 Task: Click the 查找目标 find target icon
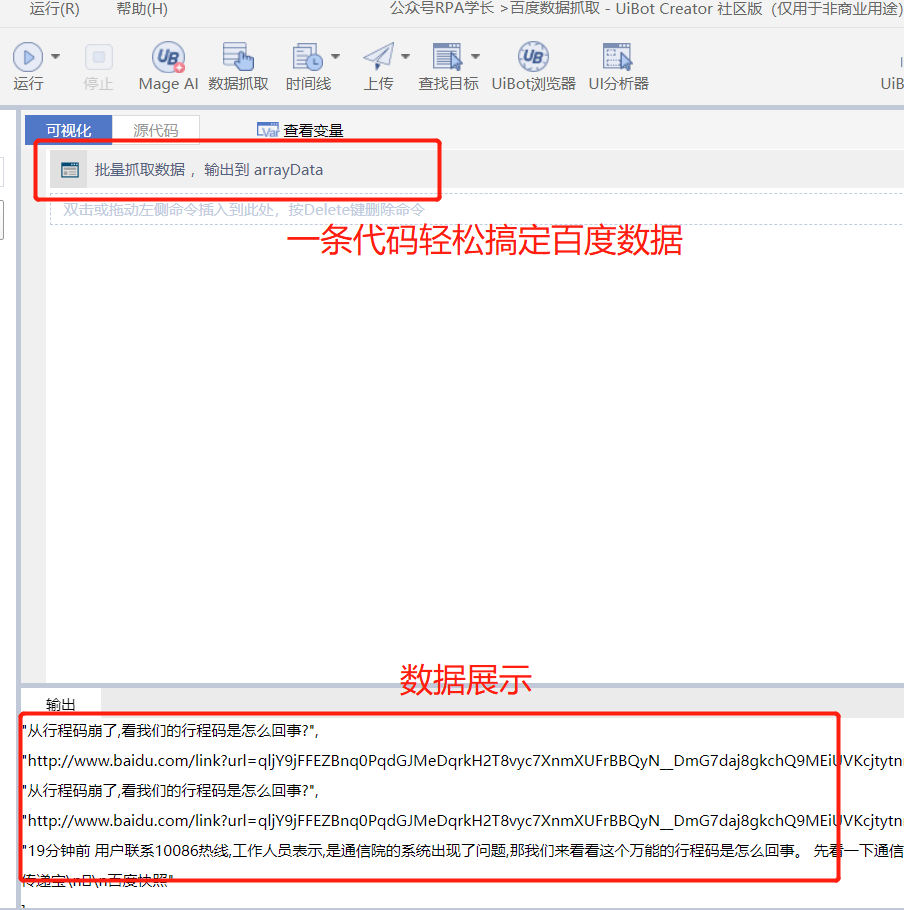click(x=447, y=57)
